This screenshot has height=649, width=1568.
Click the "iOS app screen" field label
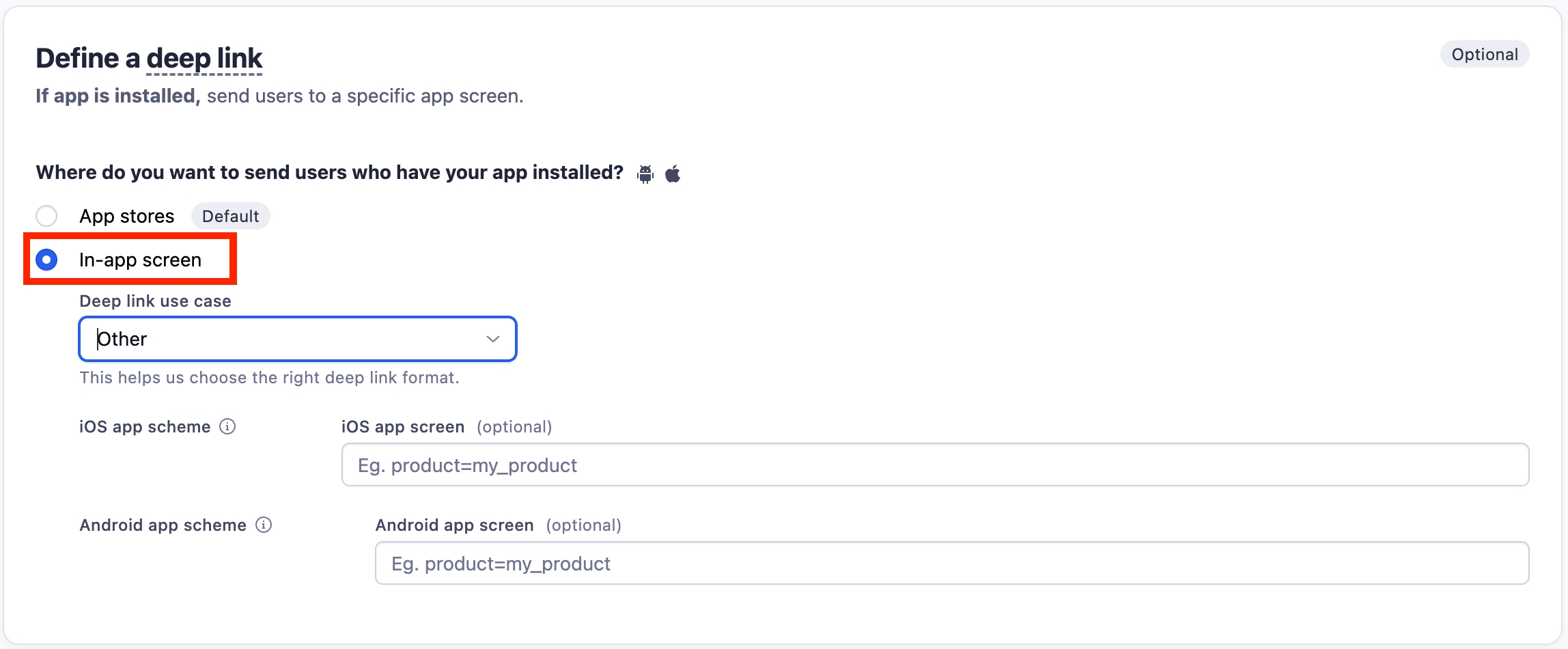click(x=402, y=427)
